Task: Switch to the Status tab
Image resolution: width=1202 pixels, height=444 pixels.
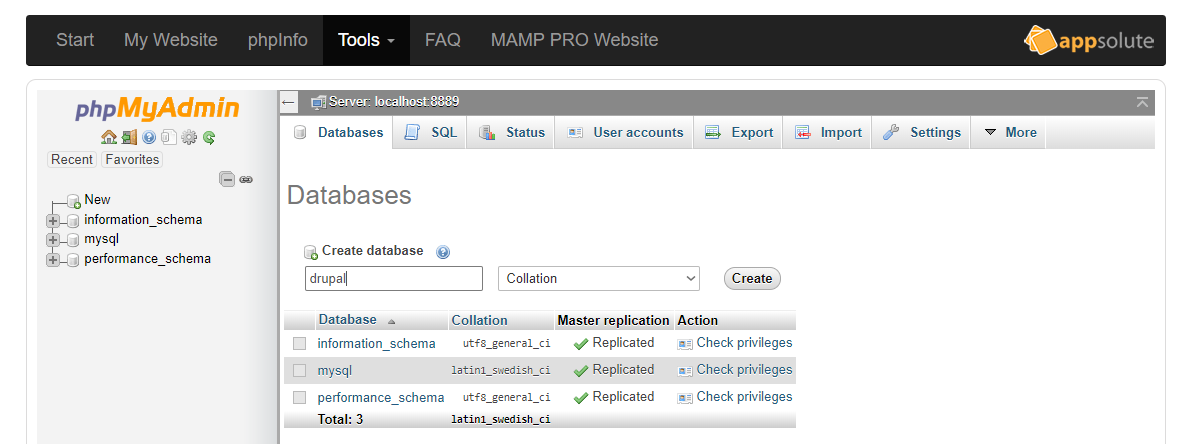Action: click(511, 132)
